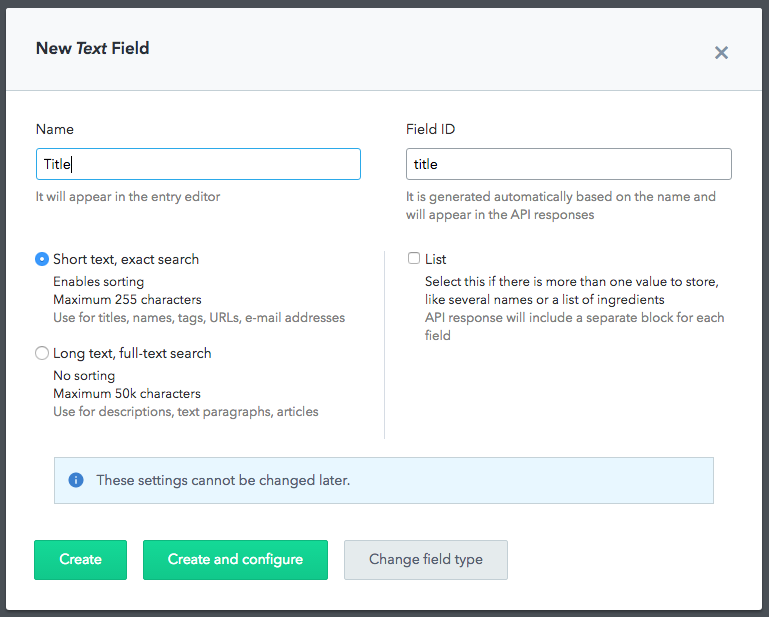Click the blue info icon in the notice
Viewport: 769px width, 617px height.
pos(75,480)
